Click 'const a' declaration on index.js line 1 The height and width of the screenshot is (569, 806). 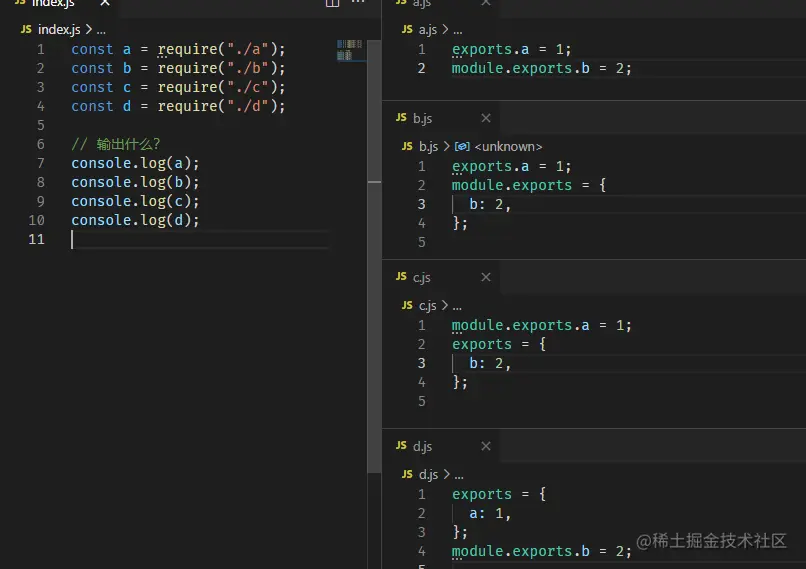point(101,49)
